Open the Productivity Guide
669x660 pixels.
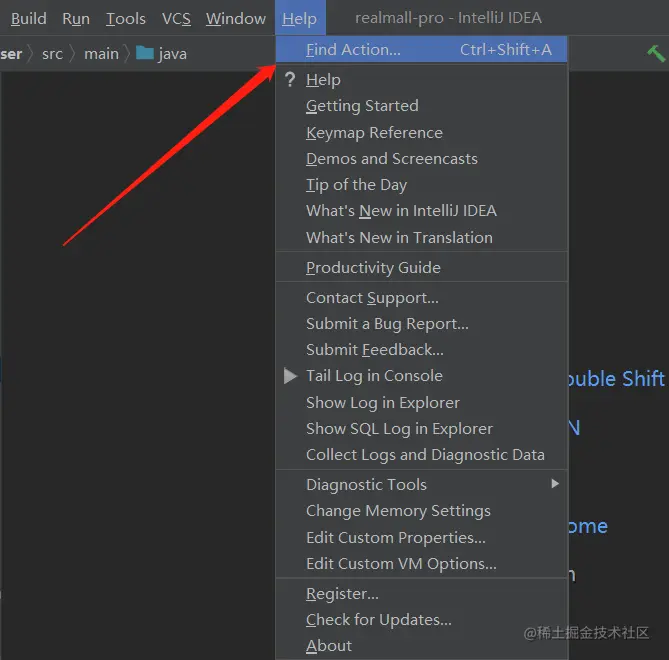tap(422, 267)
